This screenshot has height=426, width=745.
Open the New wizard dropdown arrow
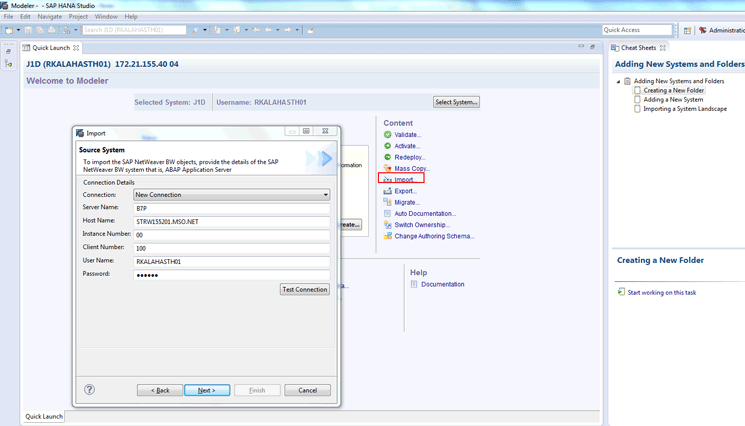click(19, 30)
